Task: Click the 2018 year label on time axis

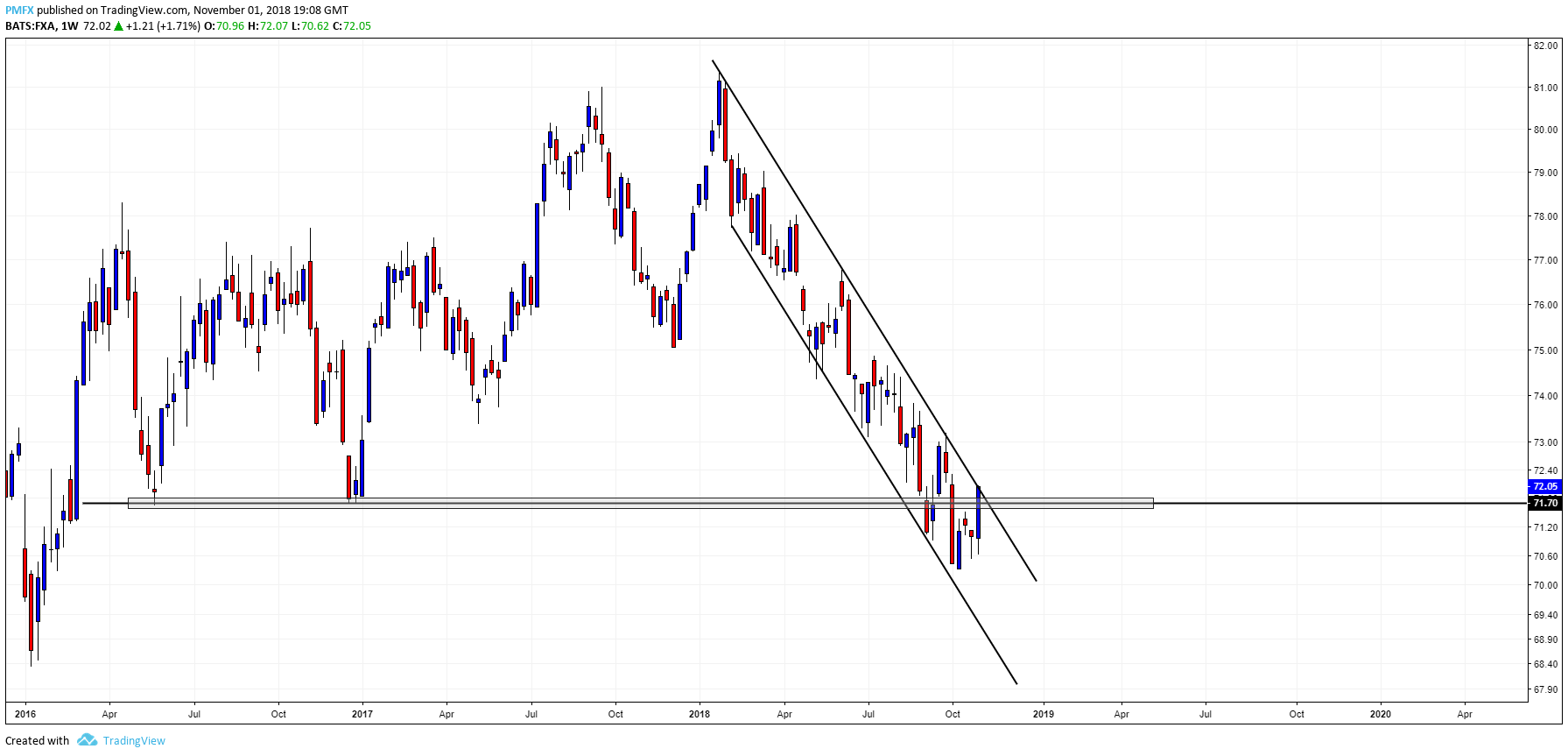Action: point(700,714)
